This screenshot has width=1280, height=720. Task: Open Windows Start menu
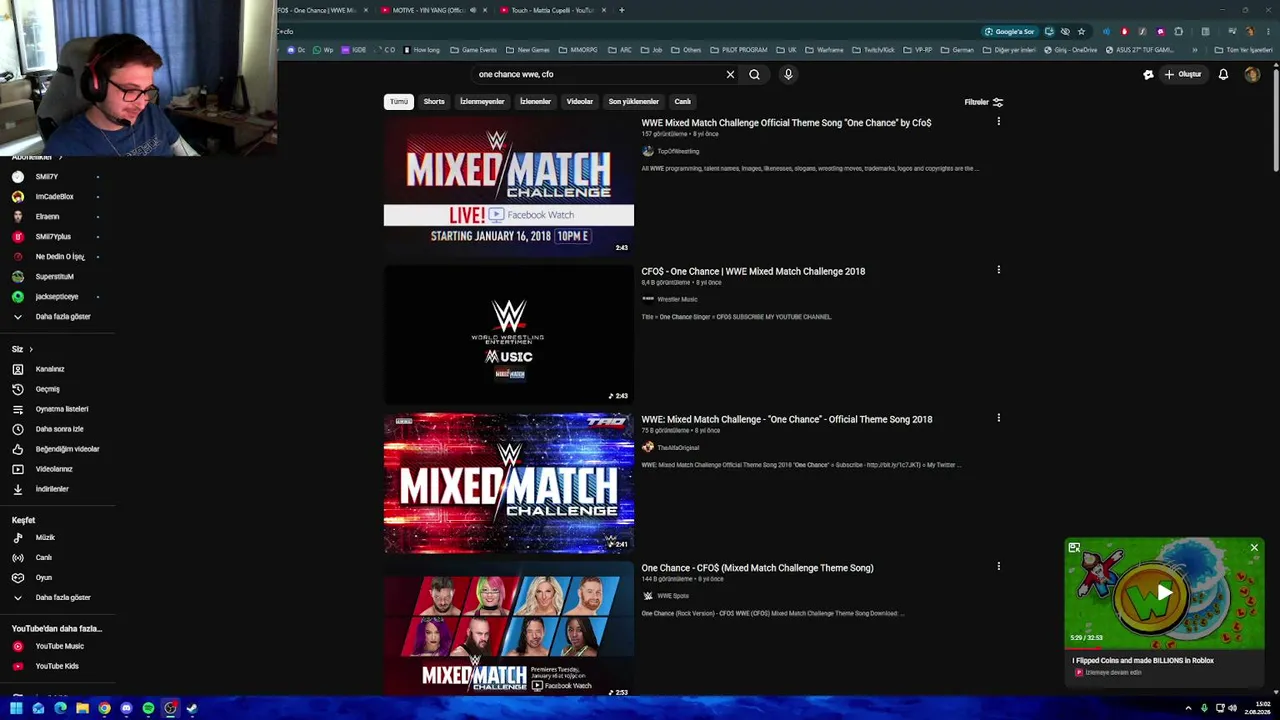(x=16, y=709)
